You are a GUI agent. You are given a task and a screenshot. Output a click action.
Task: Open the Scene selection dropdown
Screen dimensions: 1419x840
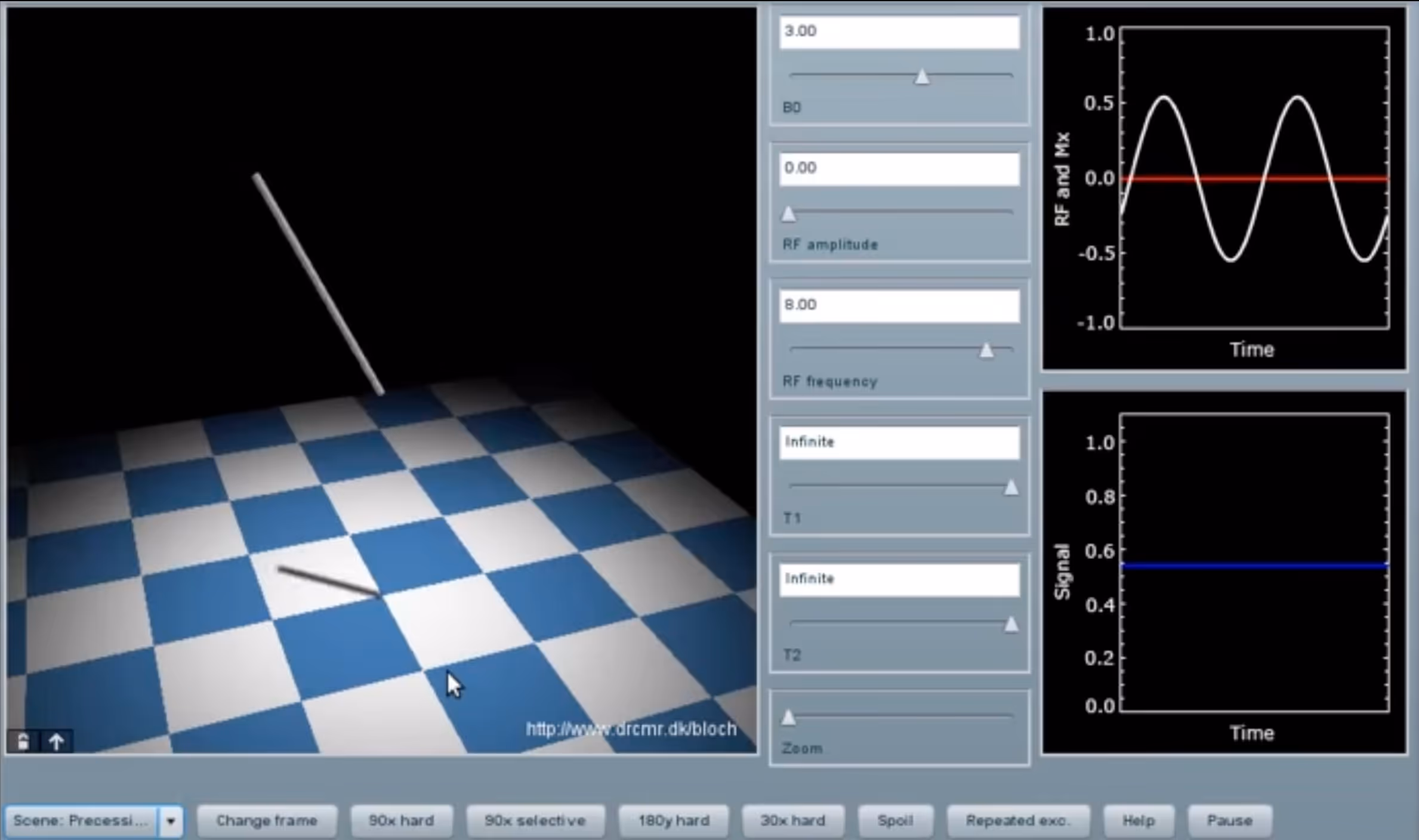[x=84, y=820]
